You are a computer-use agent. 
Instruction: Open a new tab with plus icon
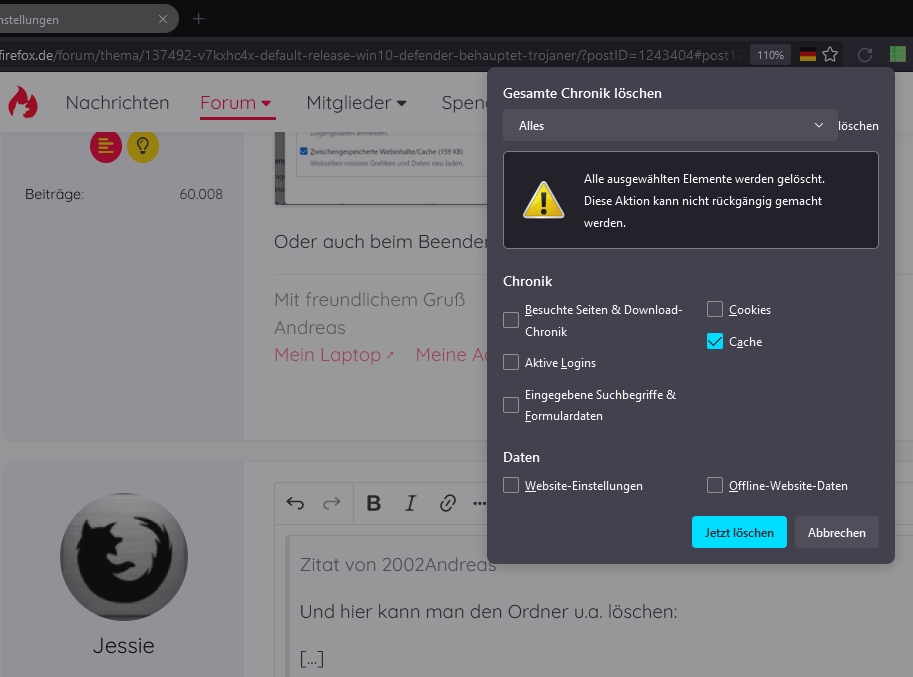[199, 19]
